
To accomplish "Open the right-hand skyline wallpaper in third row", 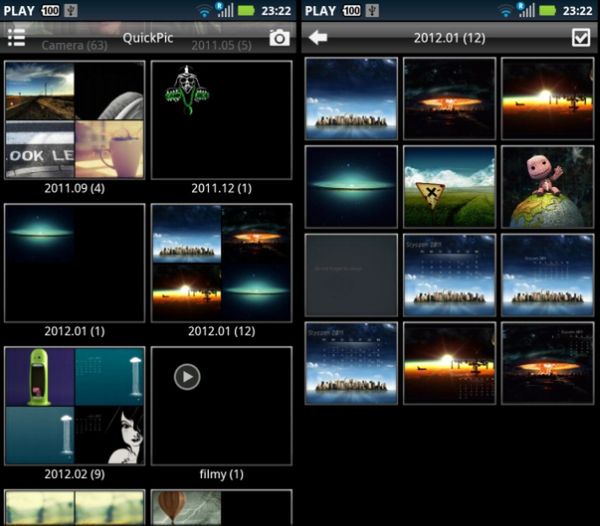I will [548, 275].
